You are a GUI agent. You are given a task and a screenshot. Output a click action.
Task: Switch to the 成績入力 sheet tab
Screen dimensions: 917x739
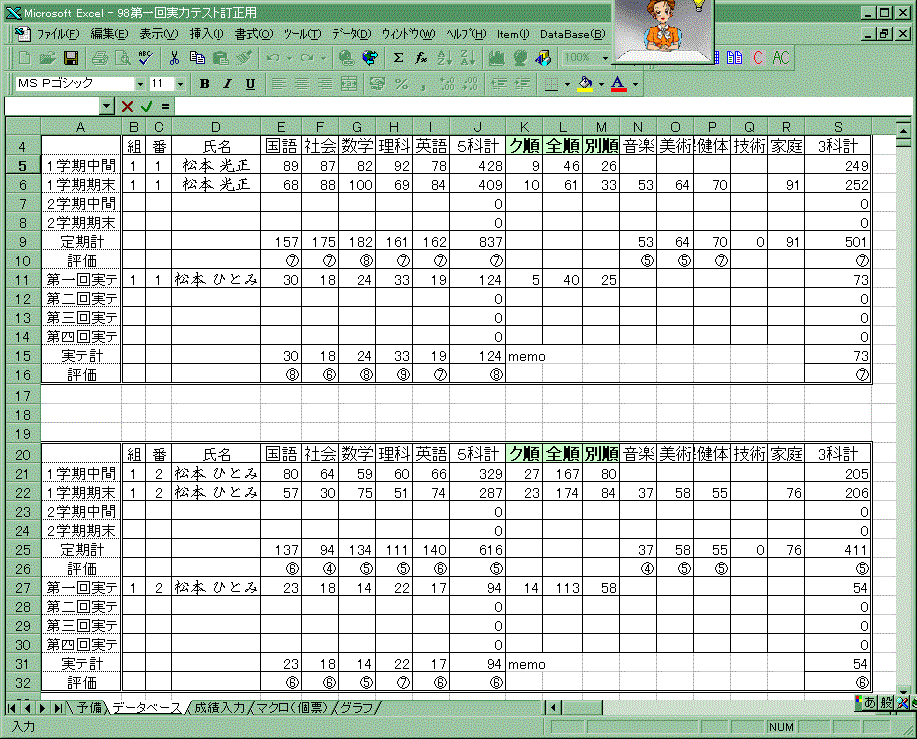(x=219, y=707)
